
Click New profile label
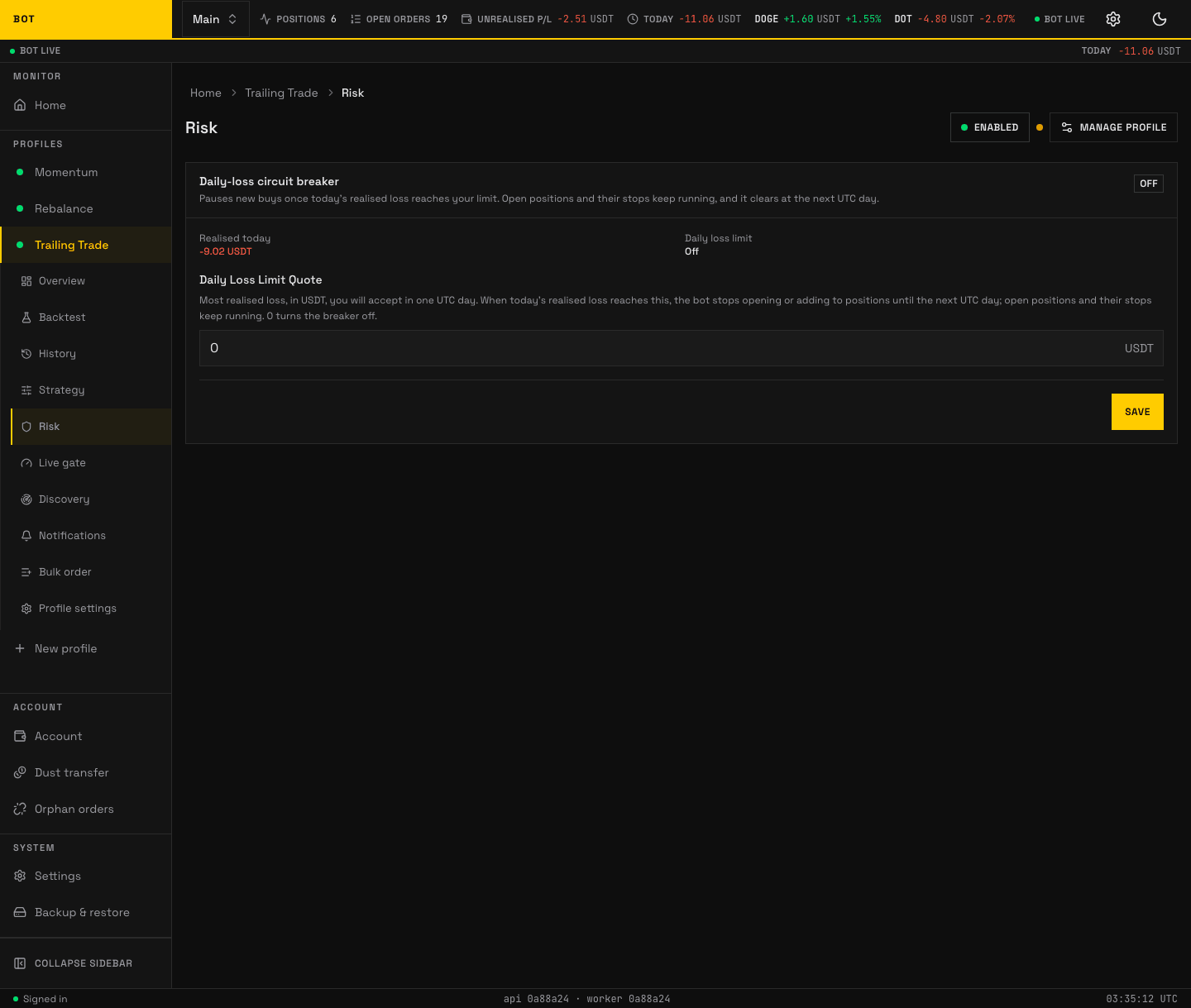(x=66, y=648)
